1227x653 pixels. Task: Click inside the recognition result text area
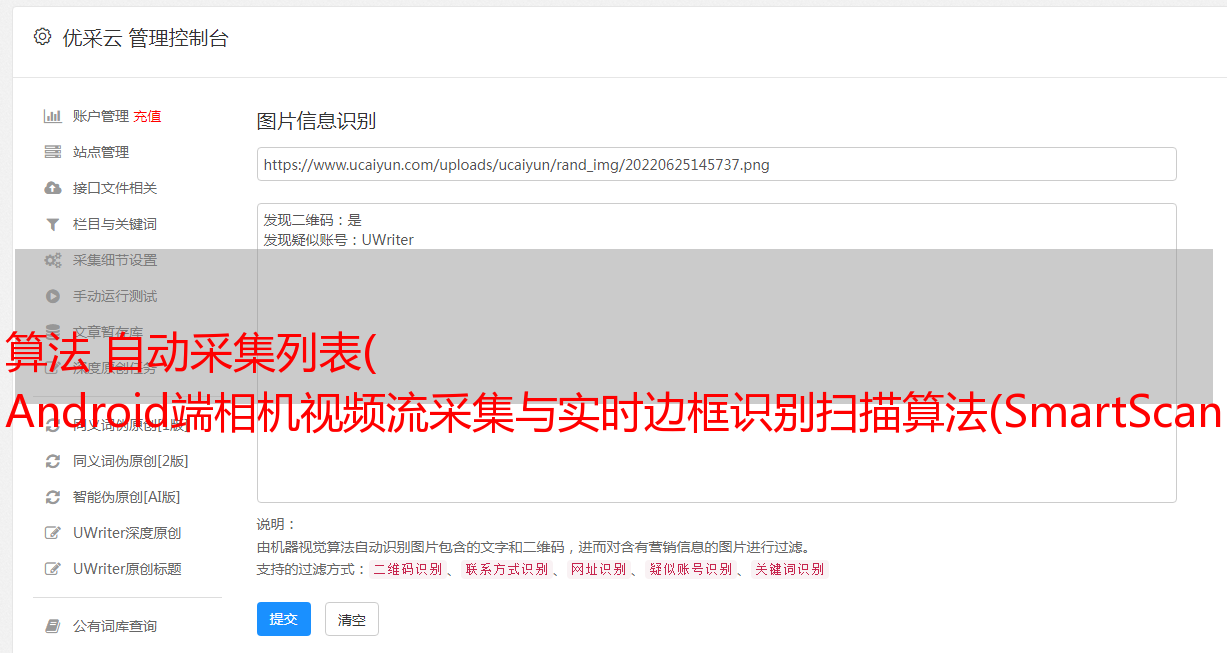click(x=716, y=353)
